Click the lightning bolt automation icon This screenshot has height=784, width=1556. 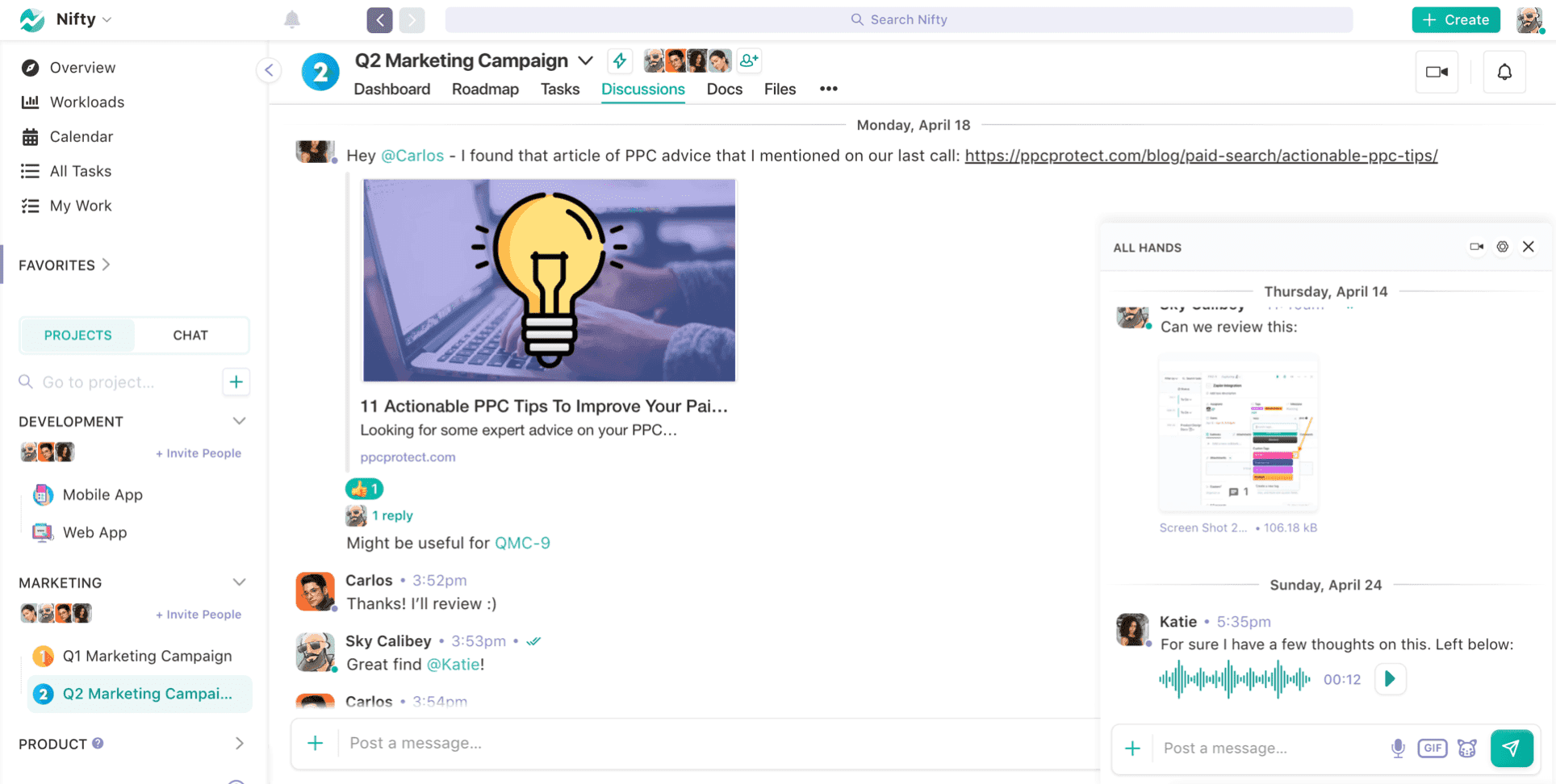(619, 60)
